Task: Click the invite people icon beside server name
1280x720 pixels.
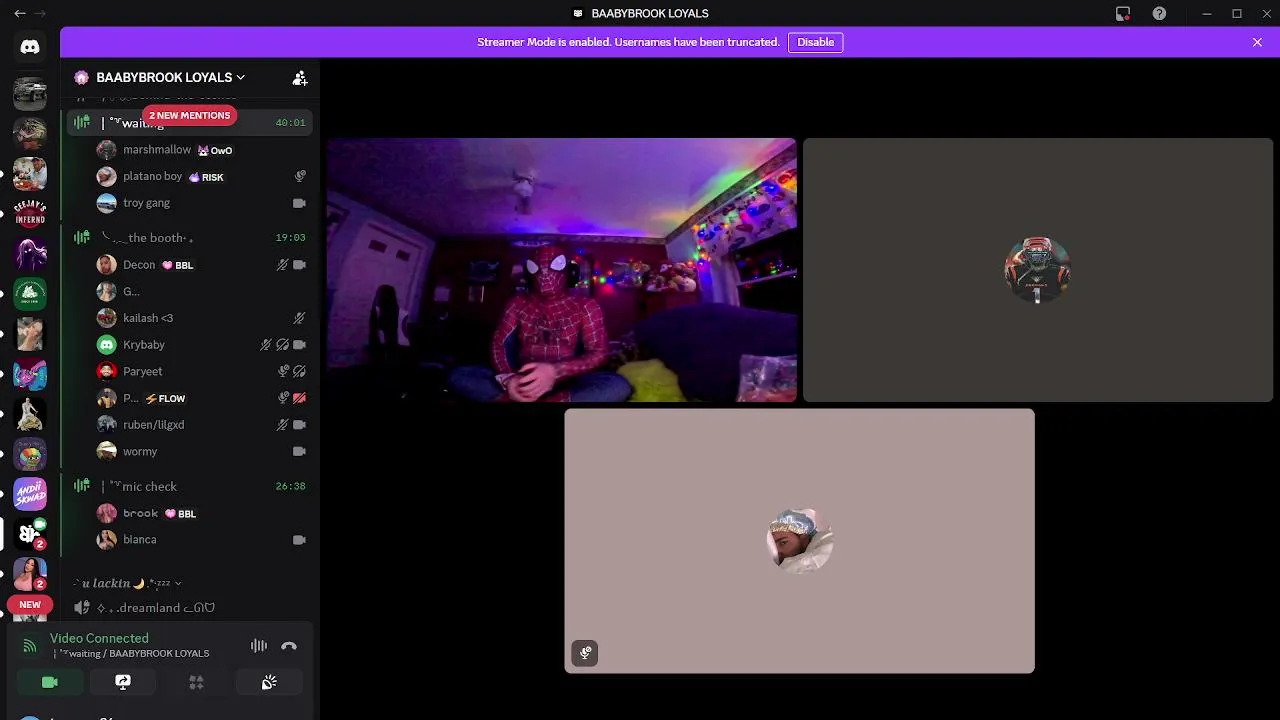Action: tap(299, 77)
